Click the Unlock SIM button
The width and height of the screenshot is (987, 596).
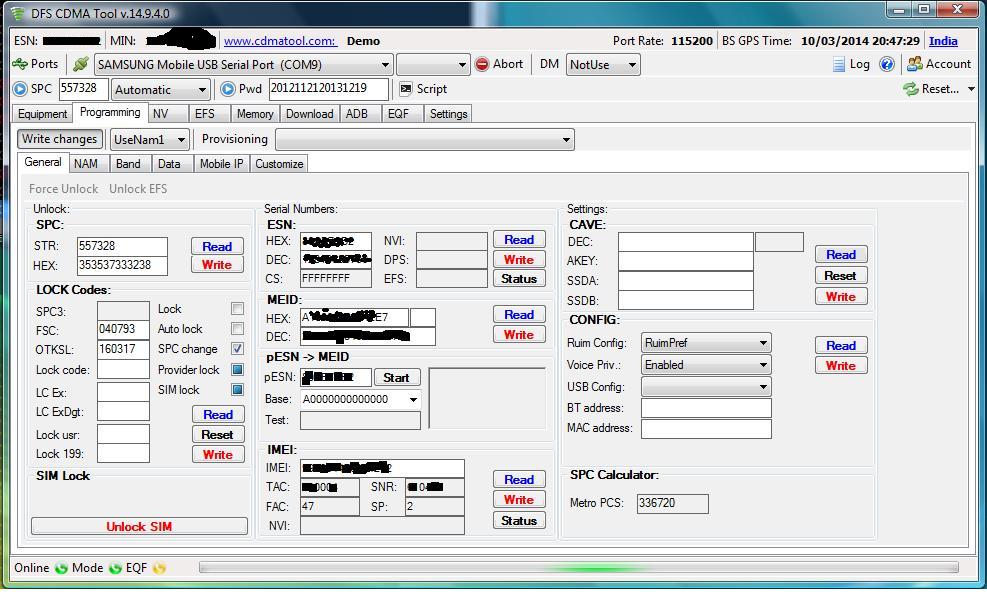tap(139, 526)
